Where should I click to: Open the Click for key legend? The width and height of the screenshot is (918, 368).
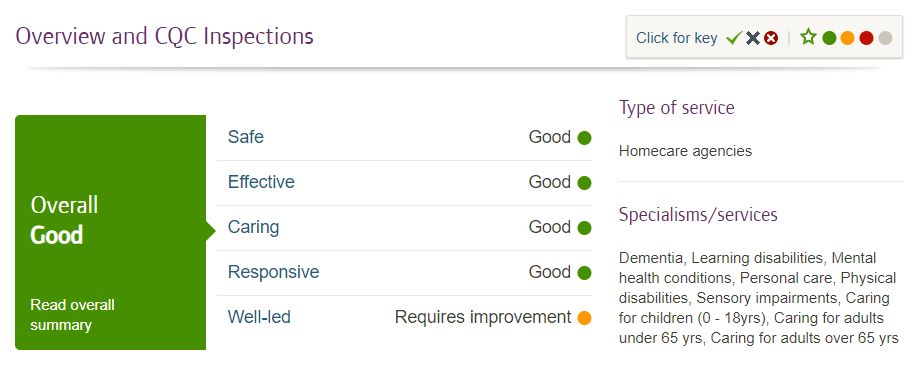point(677,38)
